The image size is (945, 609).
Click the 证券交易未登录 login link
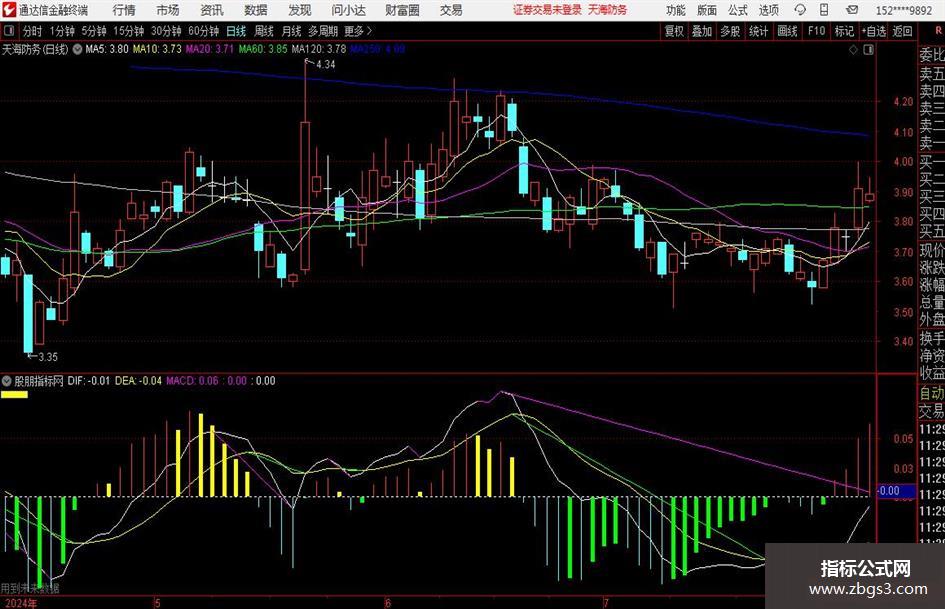(547, 10)
